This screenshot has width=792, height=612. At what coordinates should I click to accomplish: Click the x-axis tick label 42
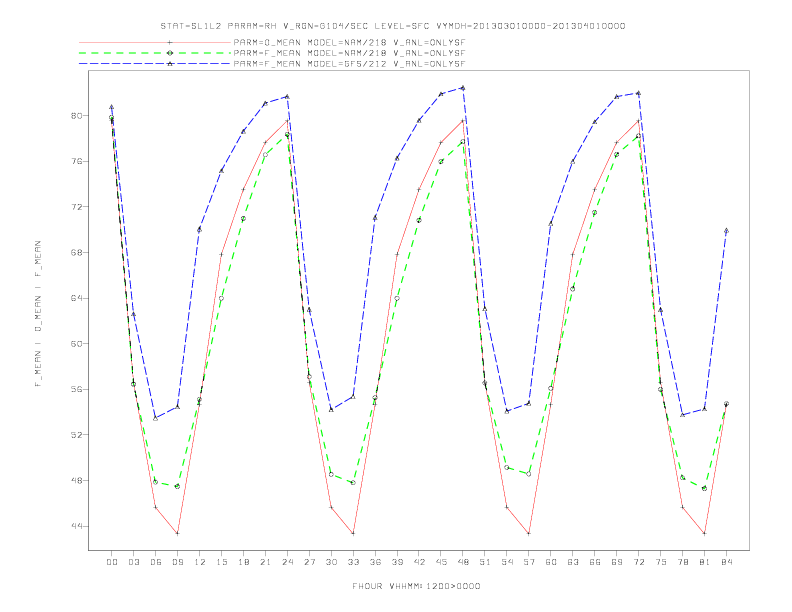point(419,562)
